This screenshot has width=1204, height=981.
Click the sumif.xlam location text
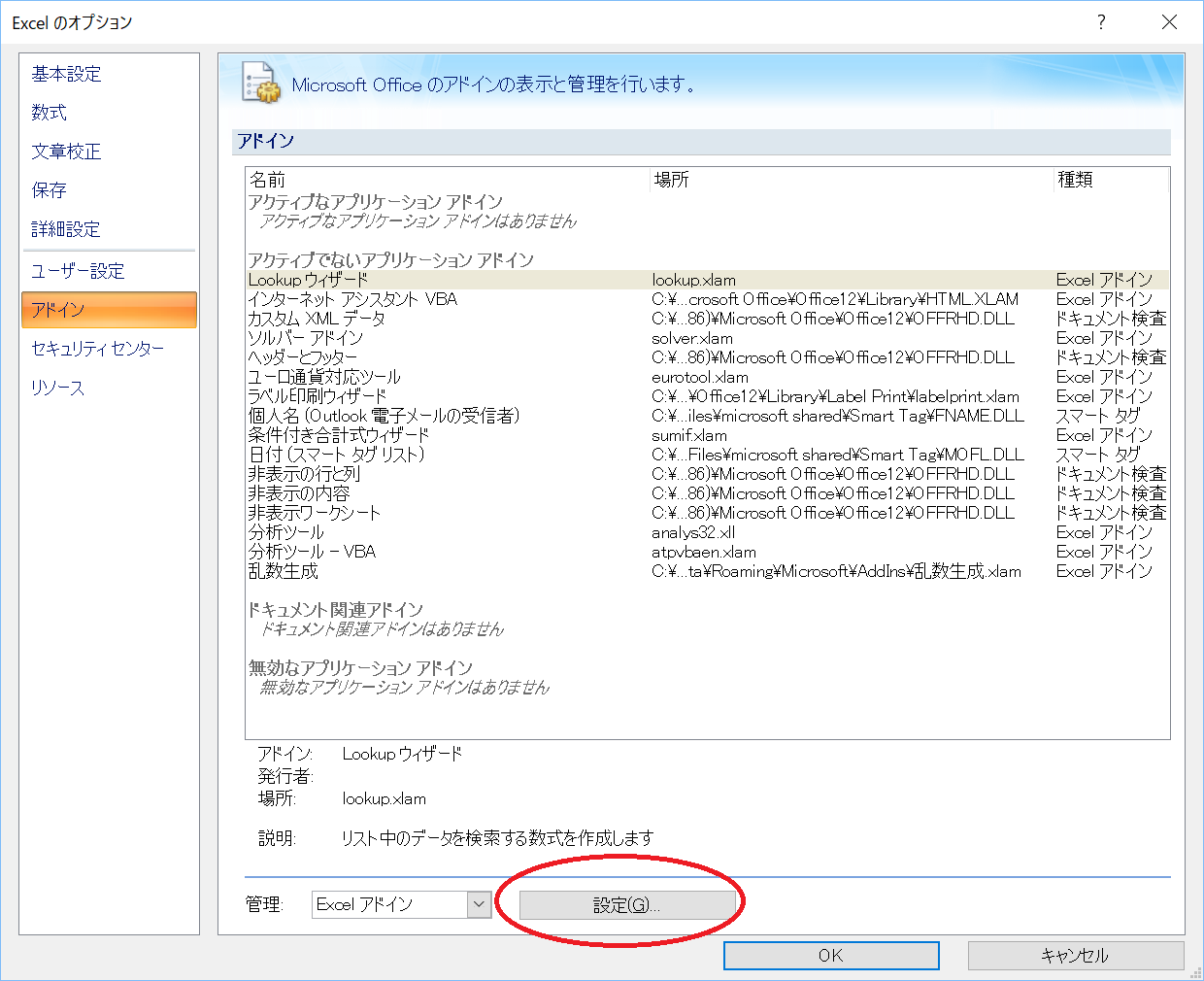(688, 435)
